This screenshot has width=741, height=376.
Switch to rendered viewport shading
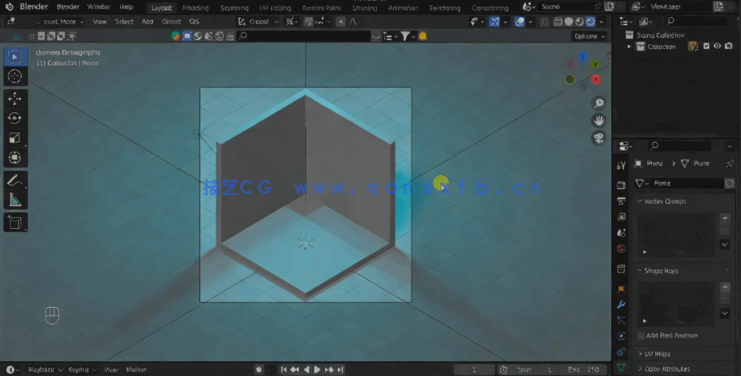(591, 22)
